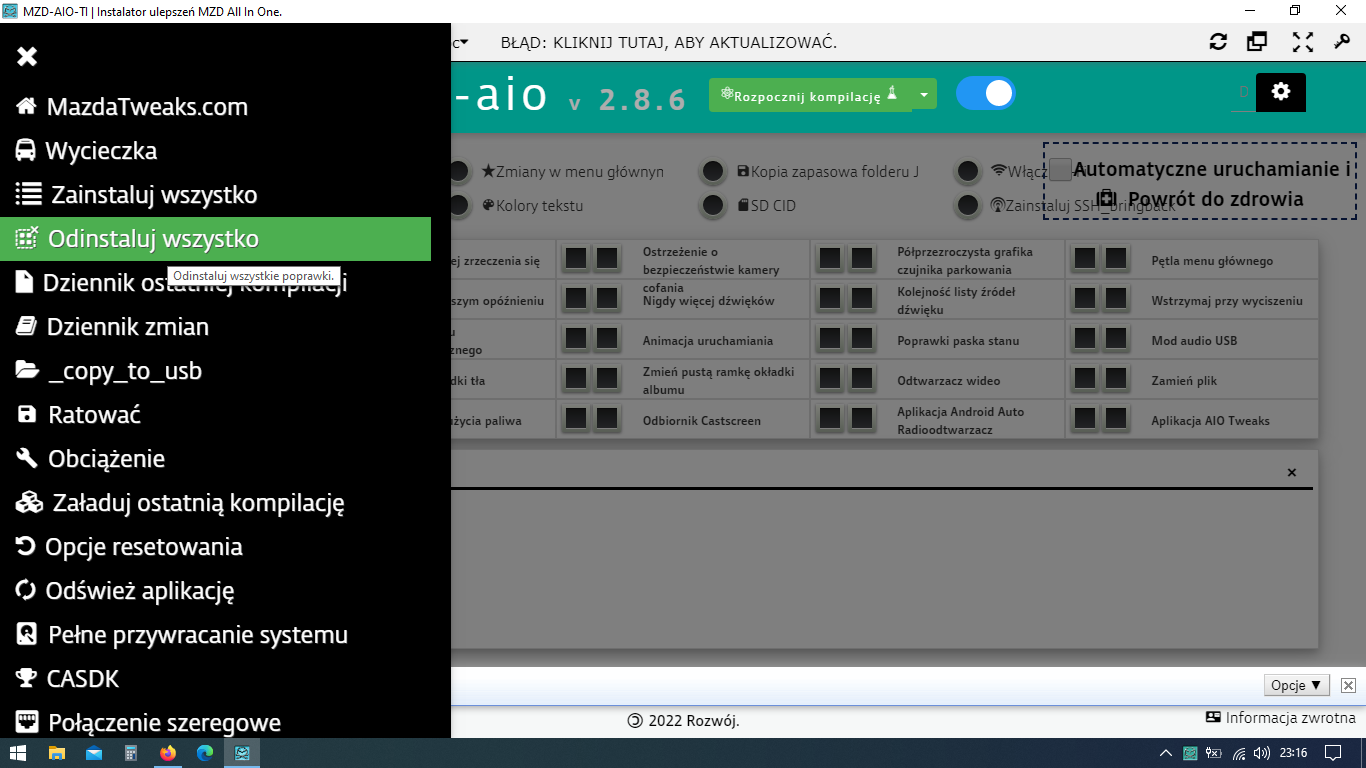Open Dziennik zmian from sidebar menu
1366x768 pixels.
pos(128,327)
